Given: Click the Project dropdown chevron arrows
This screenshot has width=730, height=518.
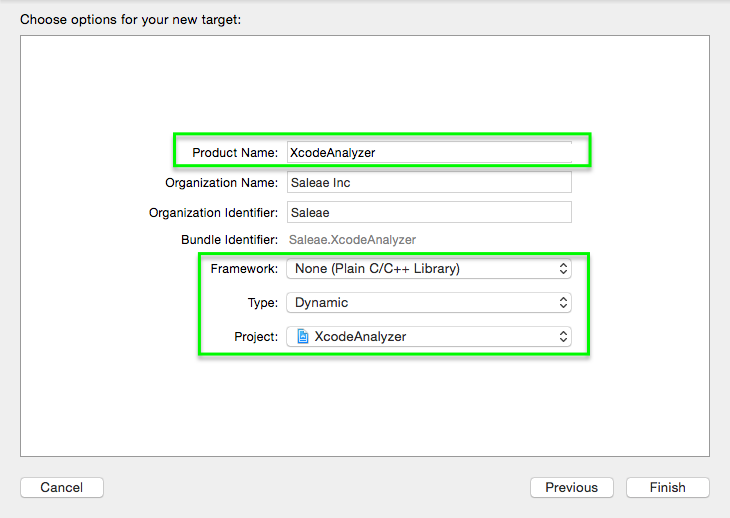Looking at the screenshot, I should point(563,337).
